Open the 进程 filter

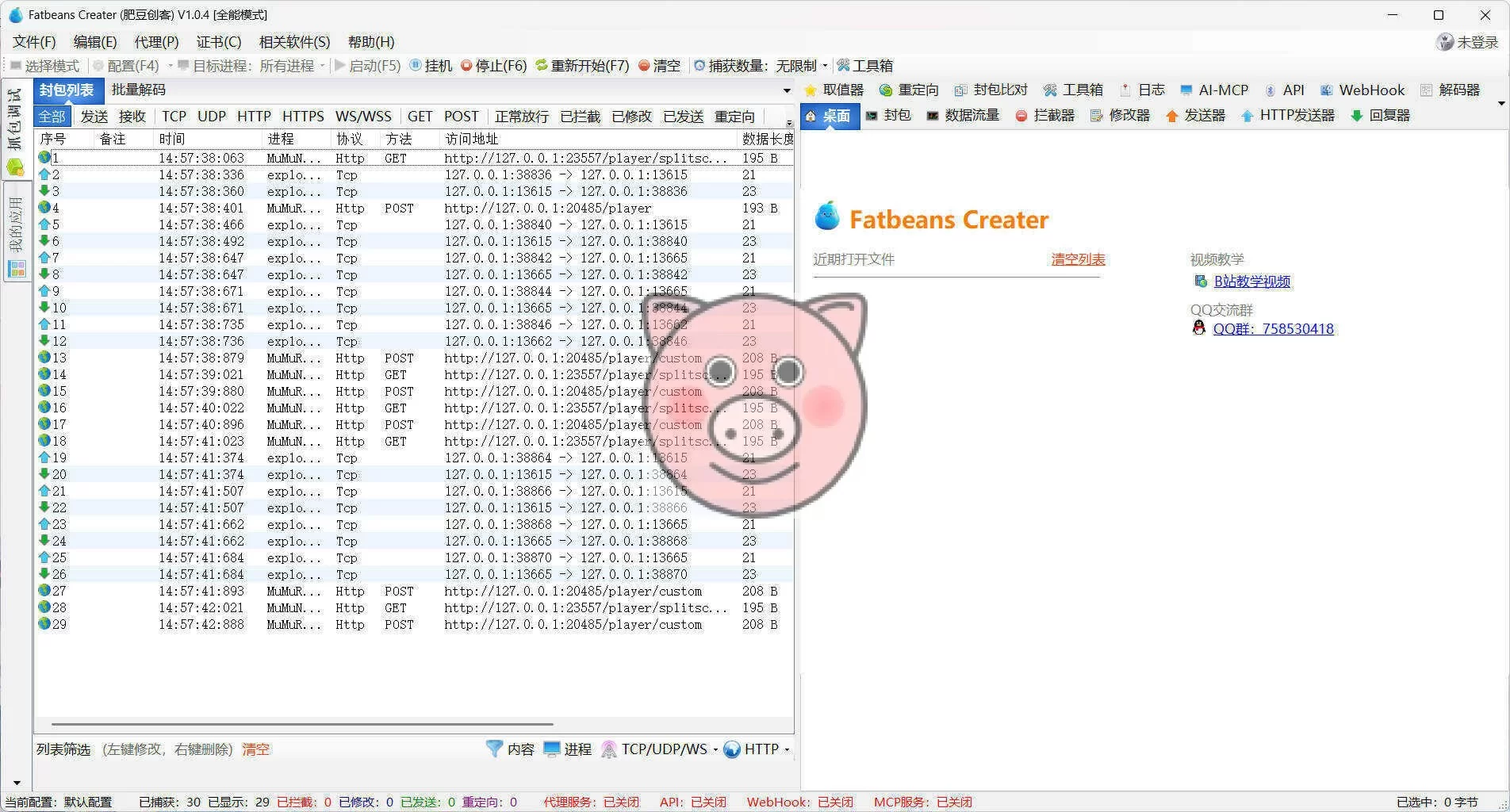(568, 749)
